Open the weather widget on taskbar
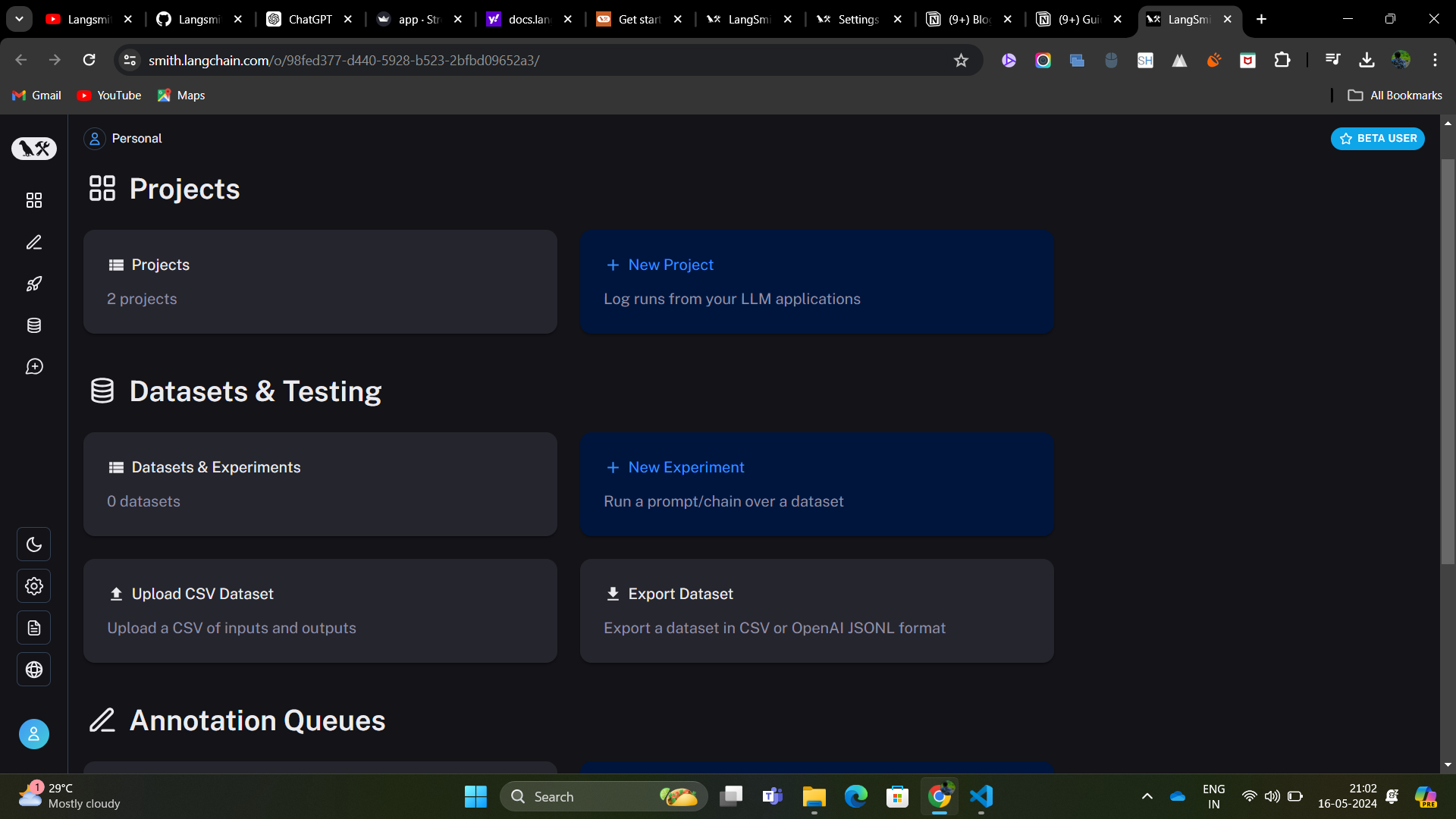 coord(69,796)
